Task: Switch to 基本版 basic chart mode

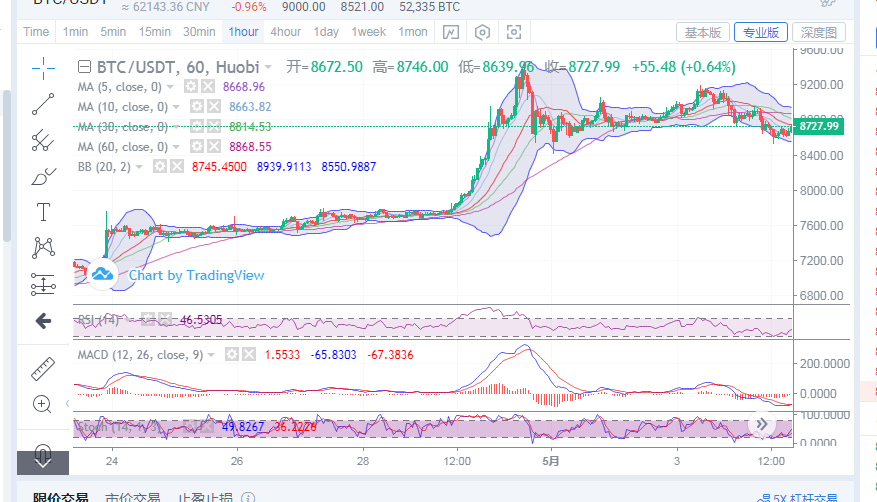Action: [x=702, y=32]
